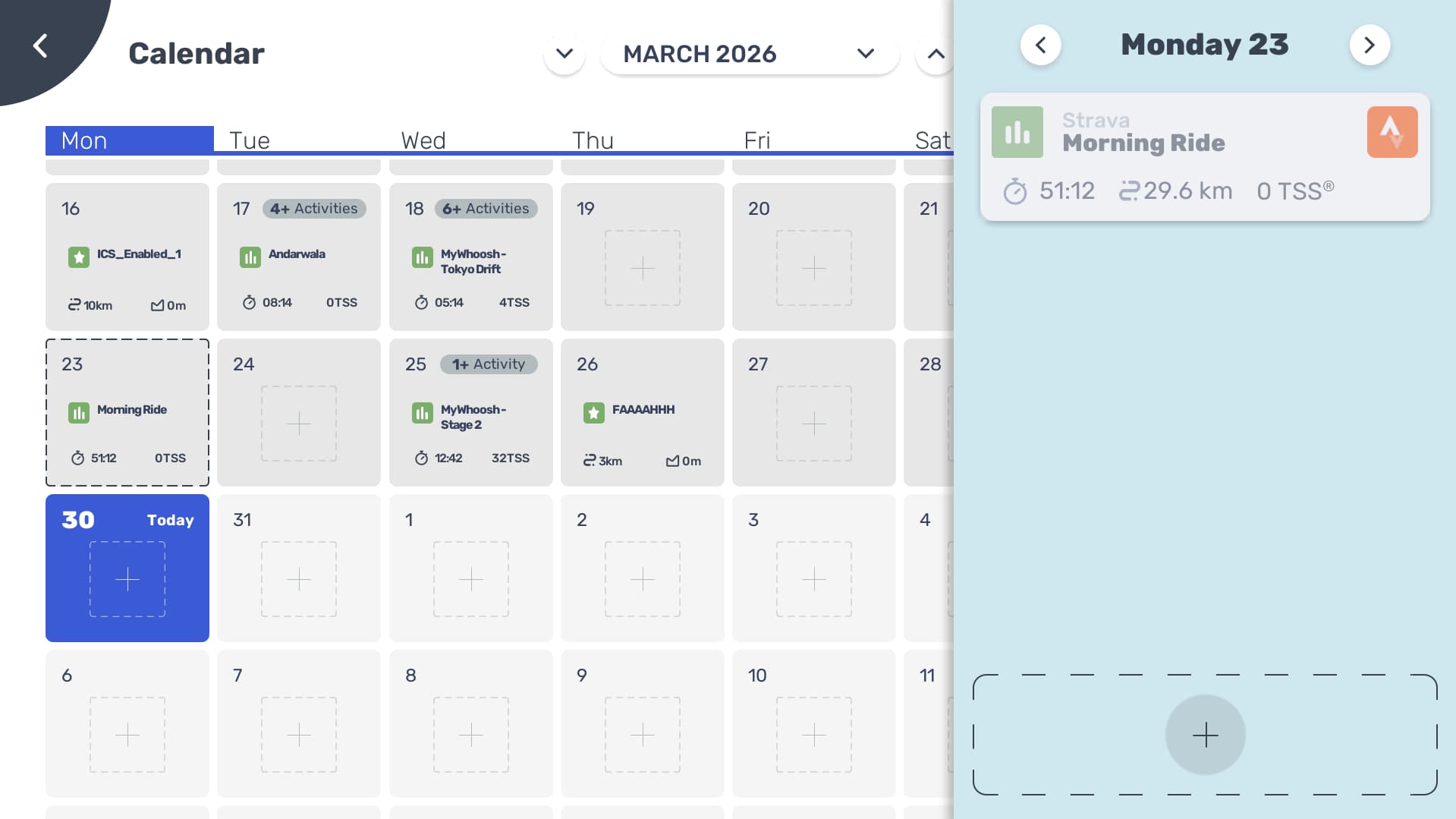Collapse the calendar header with the up chevron

click(936, 53)
